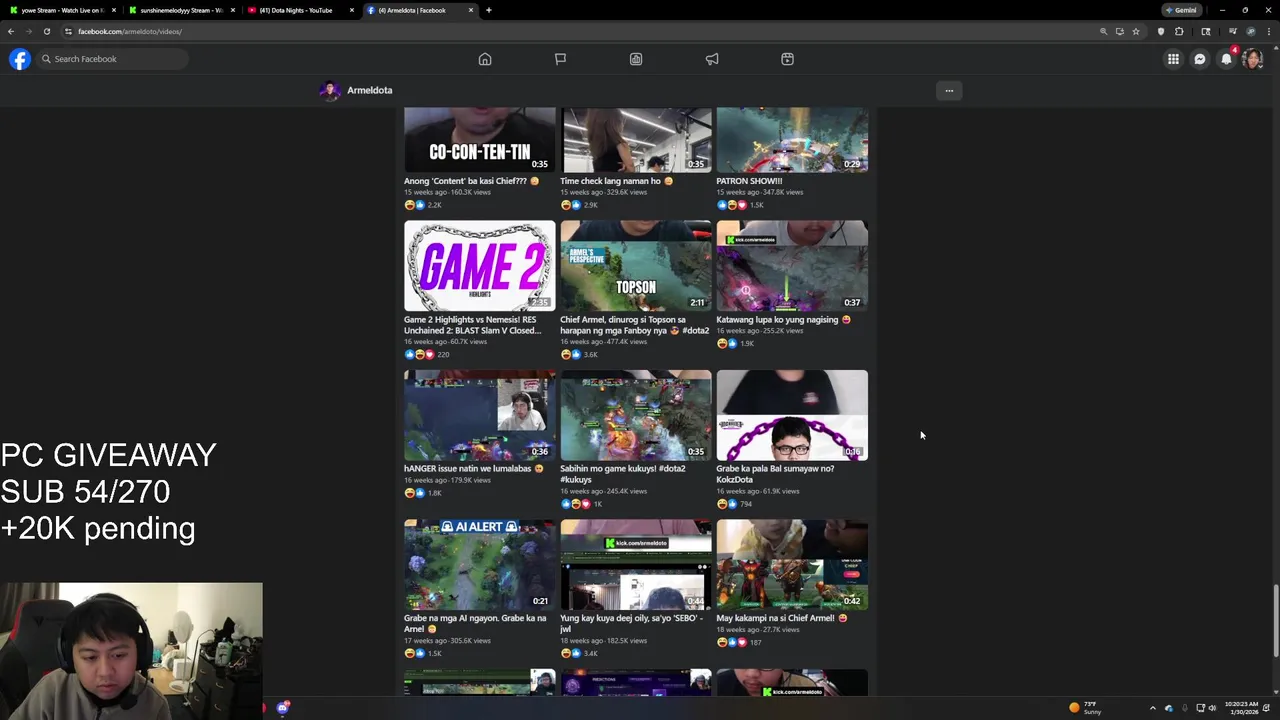Open the dashboard chart icon in top navigation

[636, 59]
